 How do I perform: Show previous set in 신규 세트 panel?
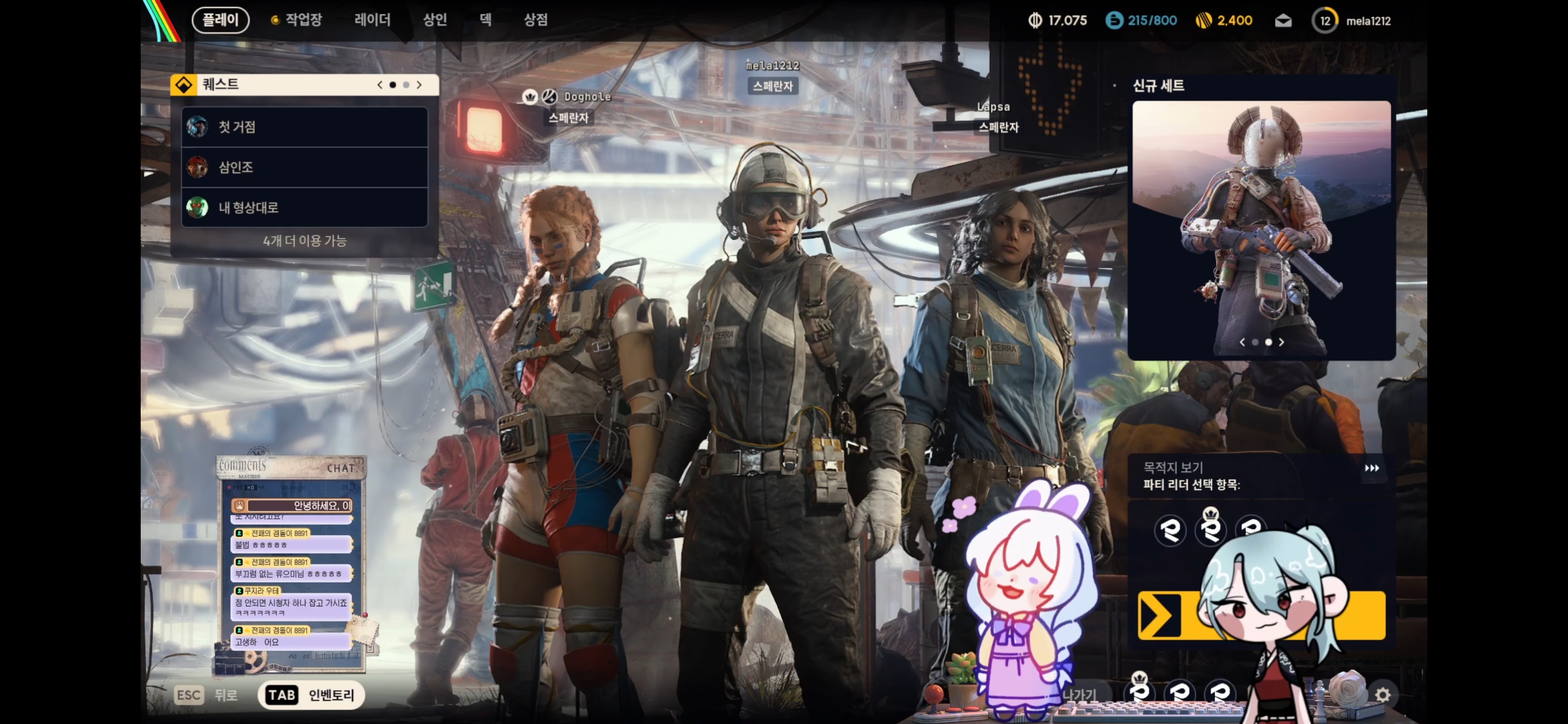tap(1242, 342)
